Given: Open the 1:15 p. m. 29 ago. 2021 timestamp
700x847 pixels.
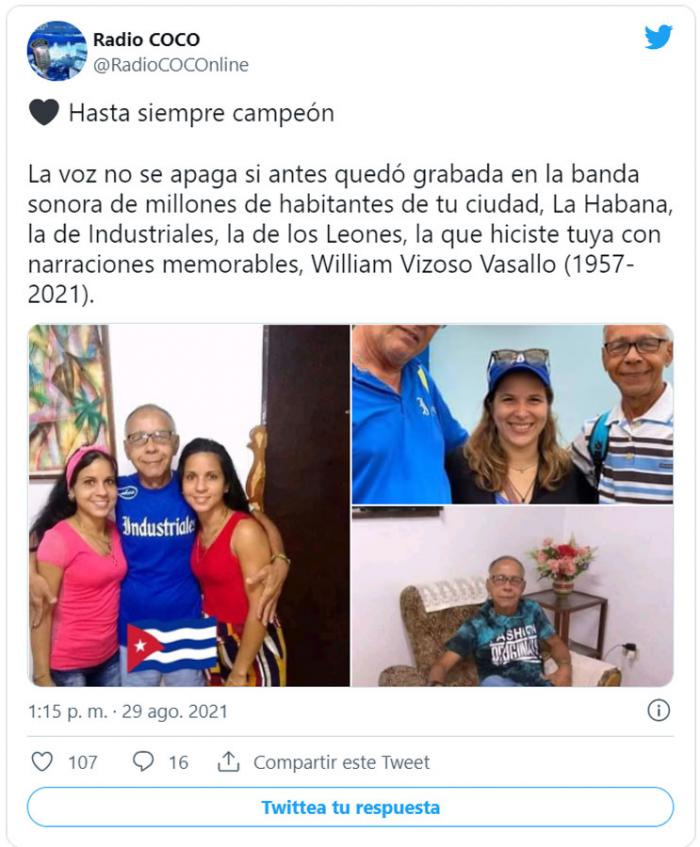Looking at the screenshot, I should (x=128, y=711).
